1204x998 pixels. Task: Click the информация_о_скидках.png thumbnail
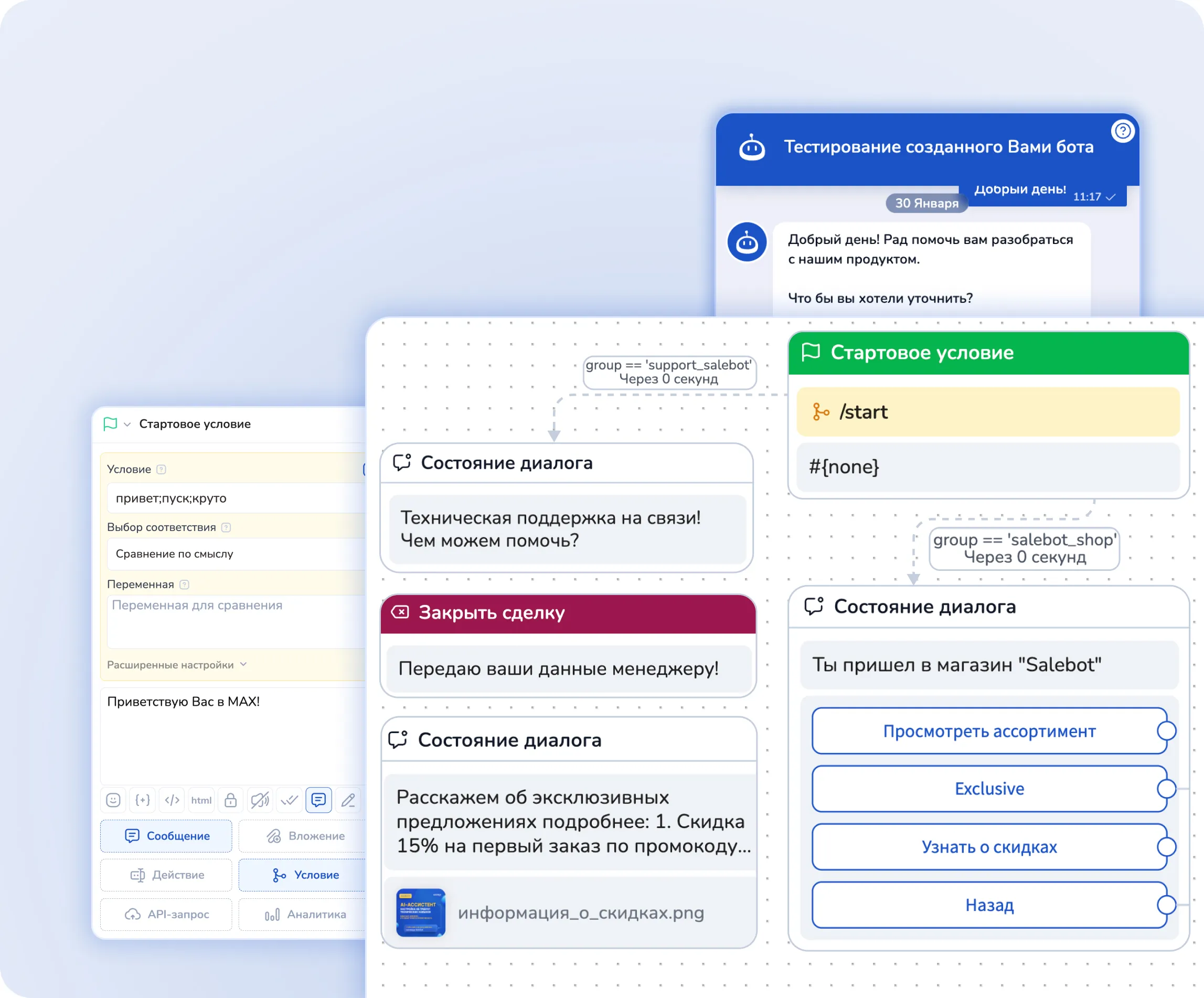[421, 912]
